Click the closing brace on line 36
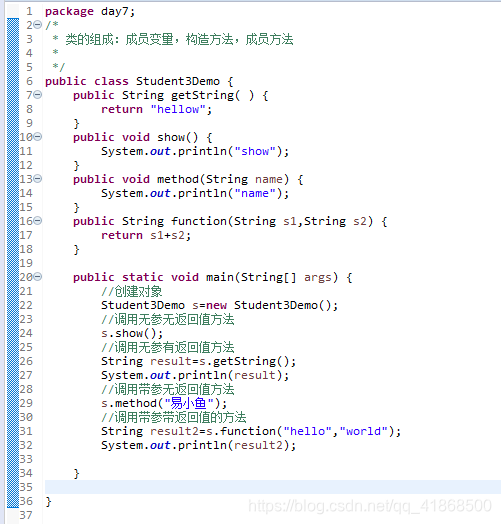Viewport: 501px width, 524px height. (48, 502)
